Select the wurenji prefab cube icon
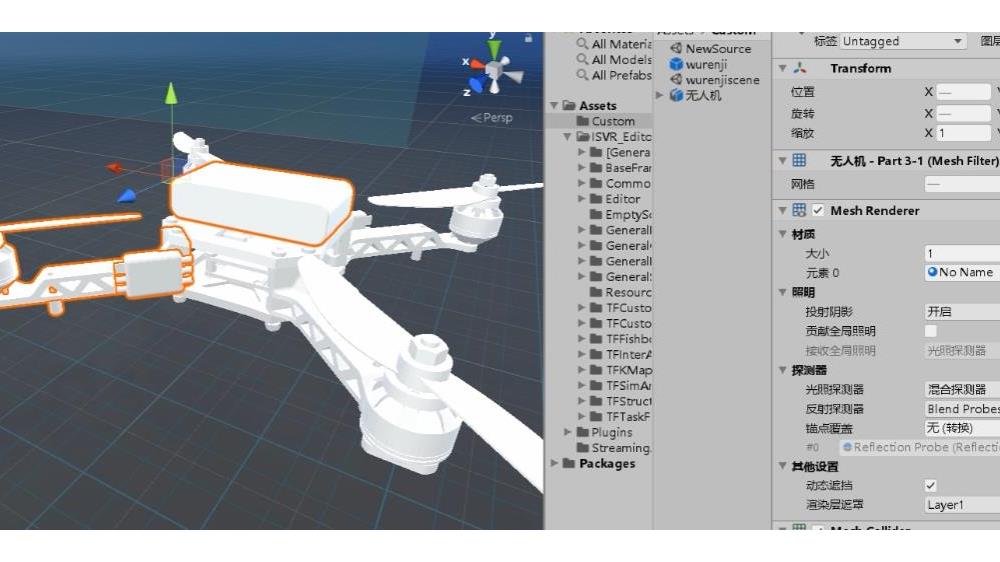 [676, 64]
